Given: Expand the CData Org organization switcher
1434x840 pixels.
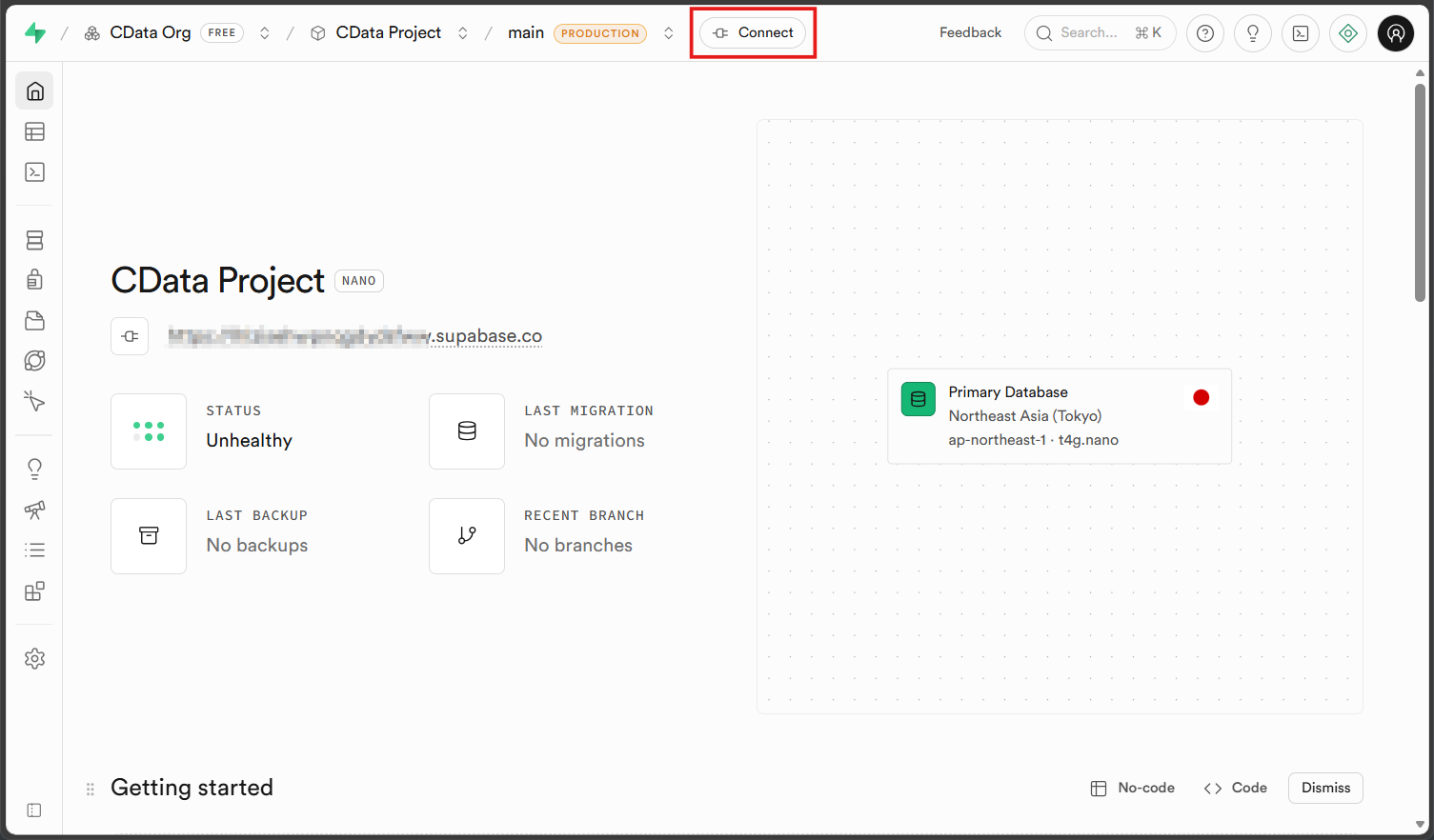Looking at the screenshot, I should tap(264, 32).
